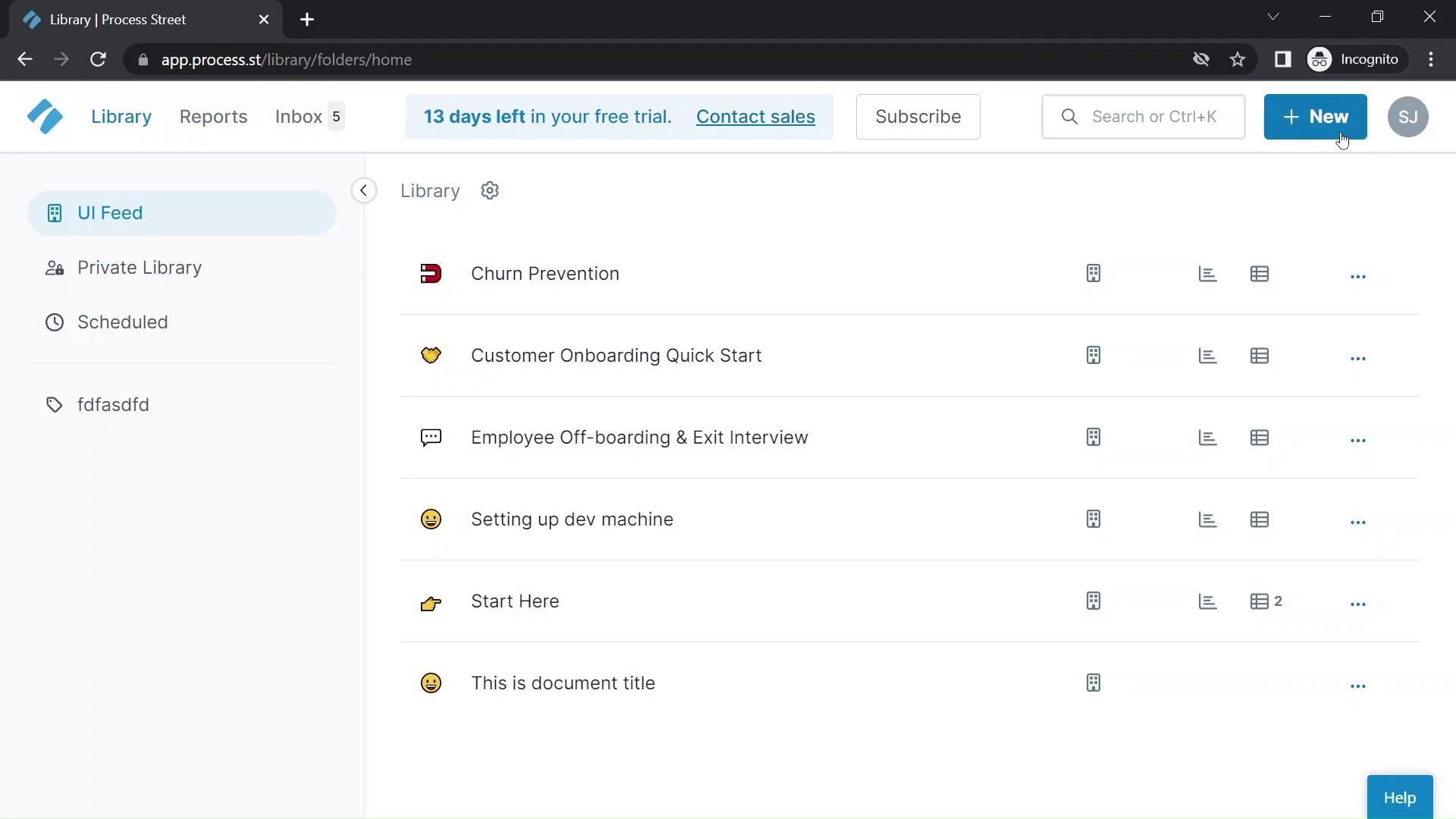Open more options for This is document title

(1357, 686)
